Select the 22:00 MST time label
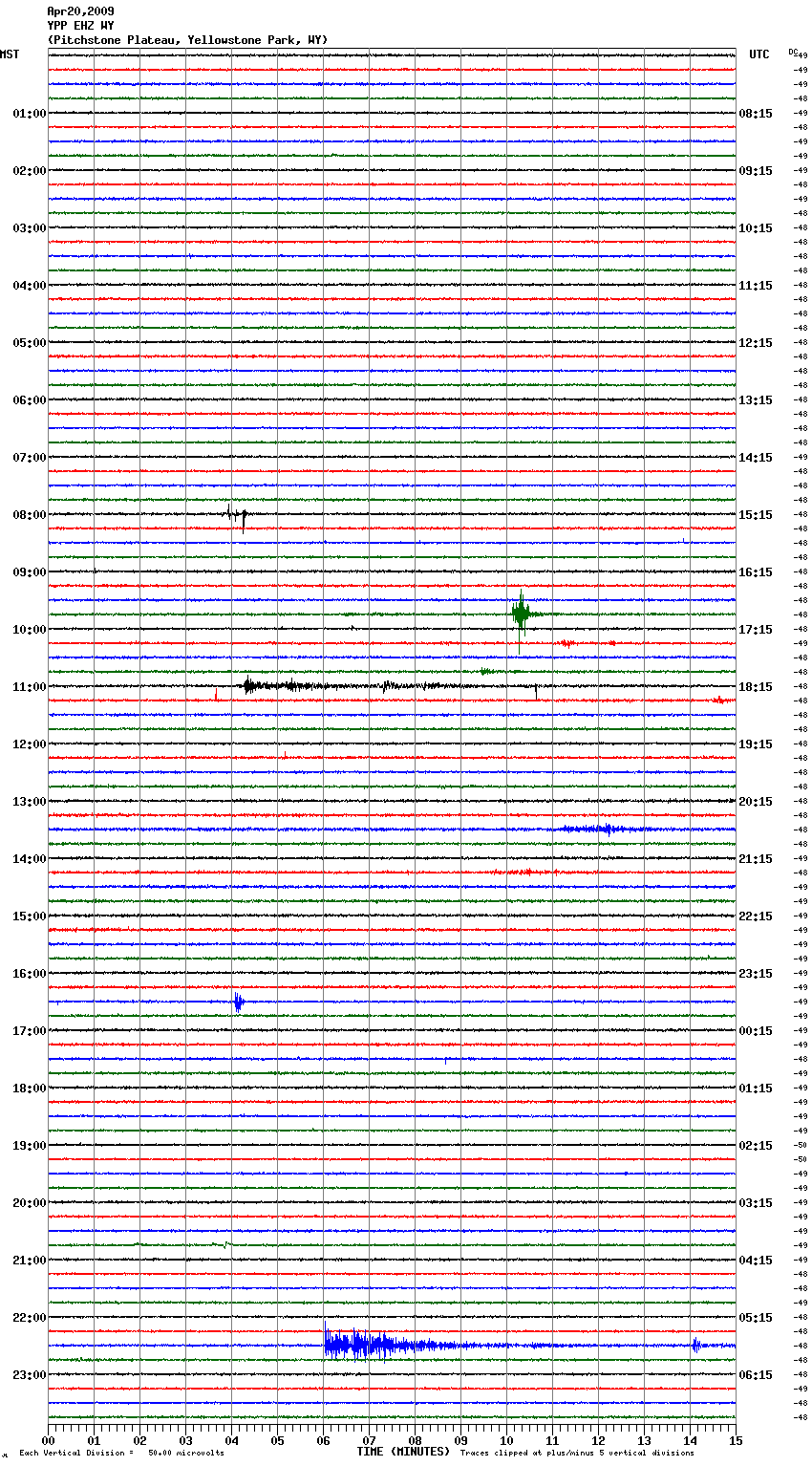This screenshot has height=1466, width=812. coord(30,1318)
